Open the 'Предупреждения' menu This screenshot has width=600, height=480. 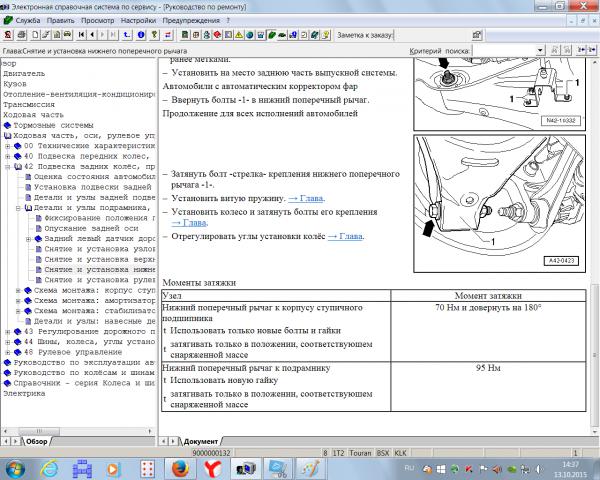tap(191, 20)
